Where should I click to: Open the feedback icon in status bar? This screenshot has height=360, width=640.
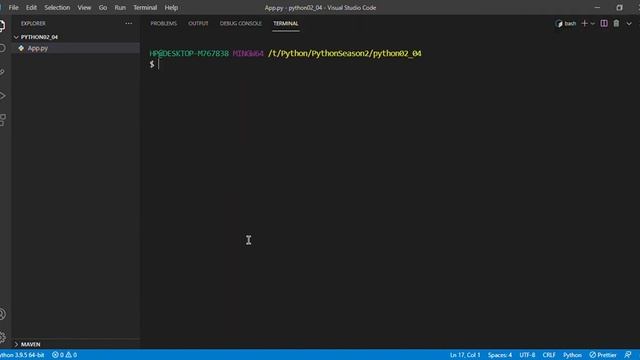click(x=628, y=355)
